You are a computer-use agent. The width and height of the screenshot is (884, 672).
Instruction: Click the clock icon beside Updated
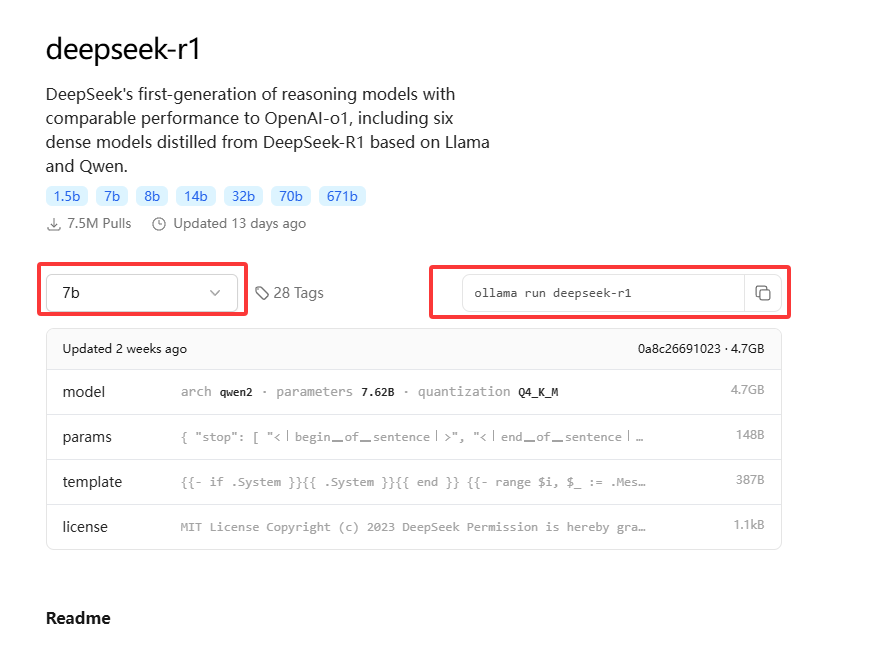(159, 224)
